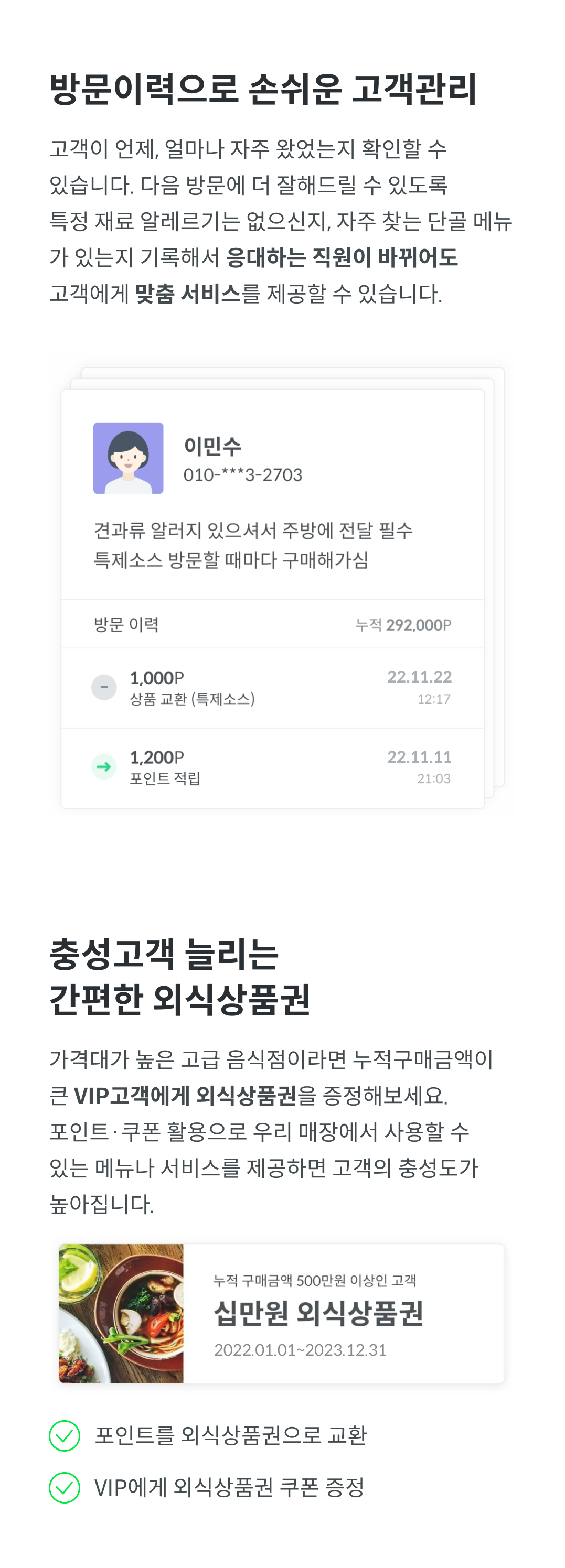Click green check icon beside VIP에게 외식상품권 쿠폰 증정

point(65,1487)
